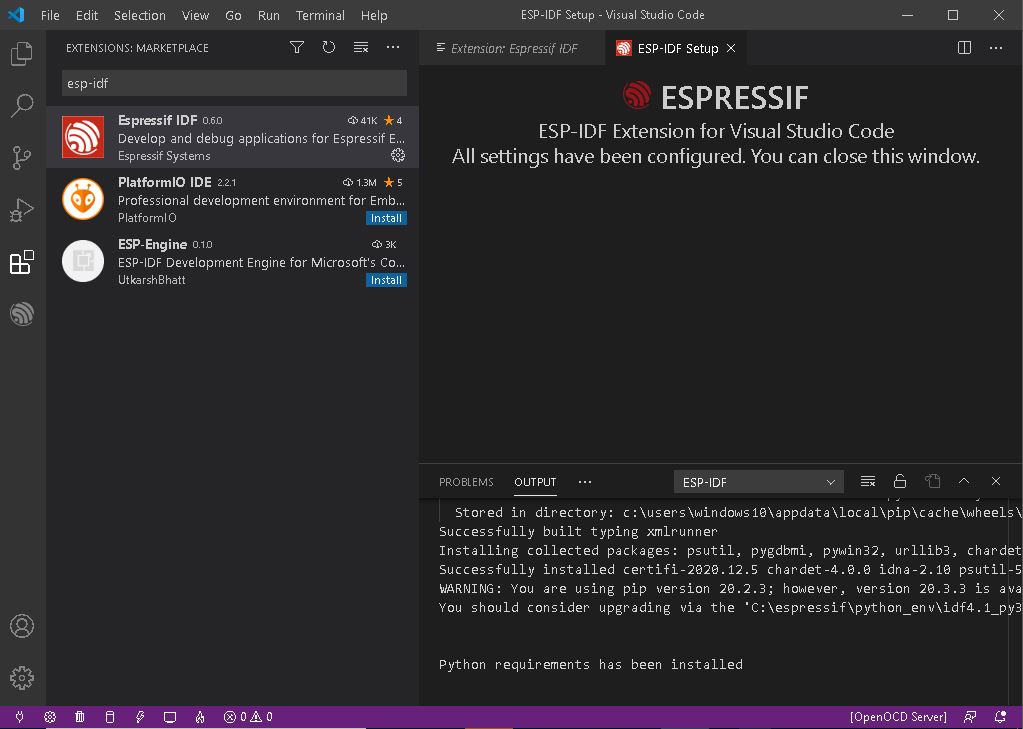The height and width of the screenshot is (729, 1023).
Task: Switch to Extension: Espressif IDF tab
Action: click(513, 48)
